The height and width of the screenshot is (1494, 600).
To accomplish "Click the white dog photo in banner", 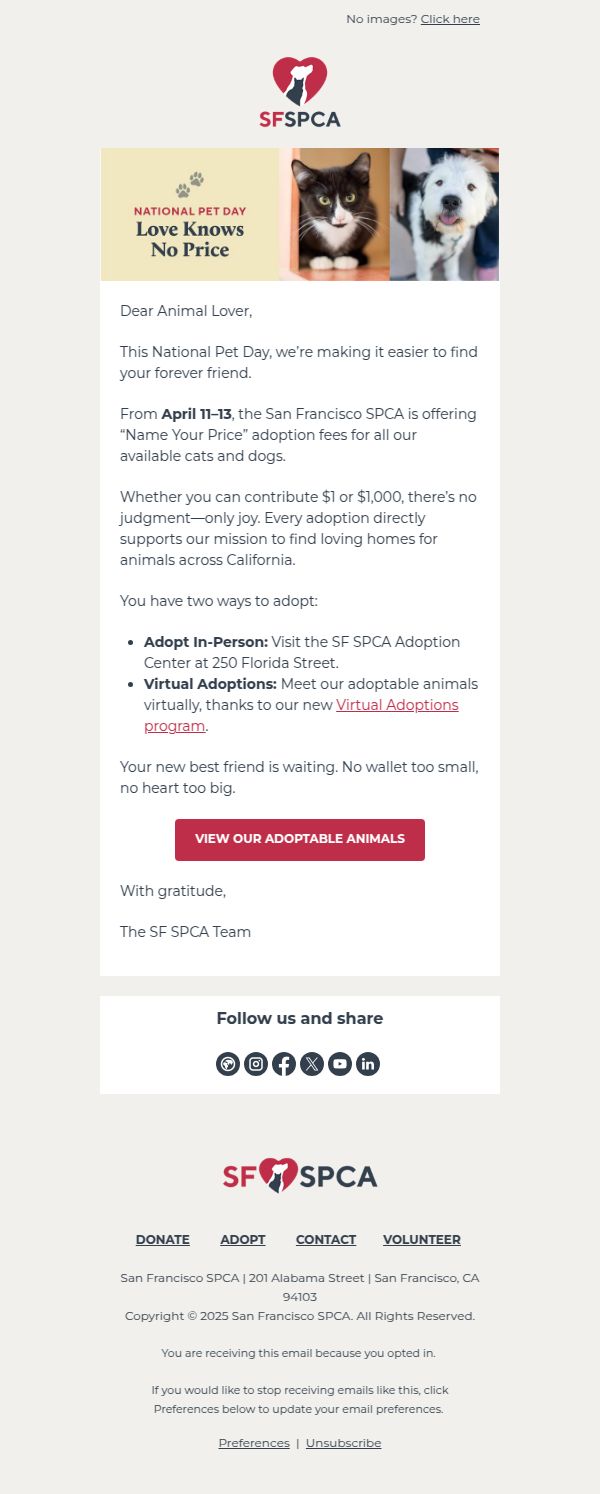I will coord(444,215).
